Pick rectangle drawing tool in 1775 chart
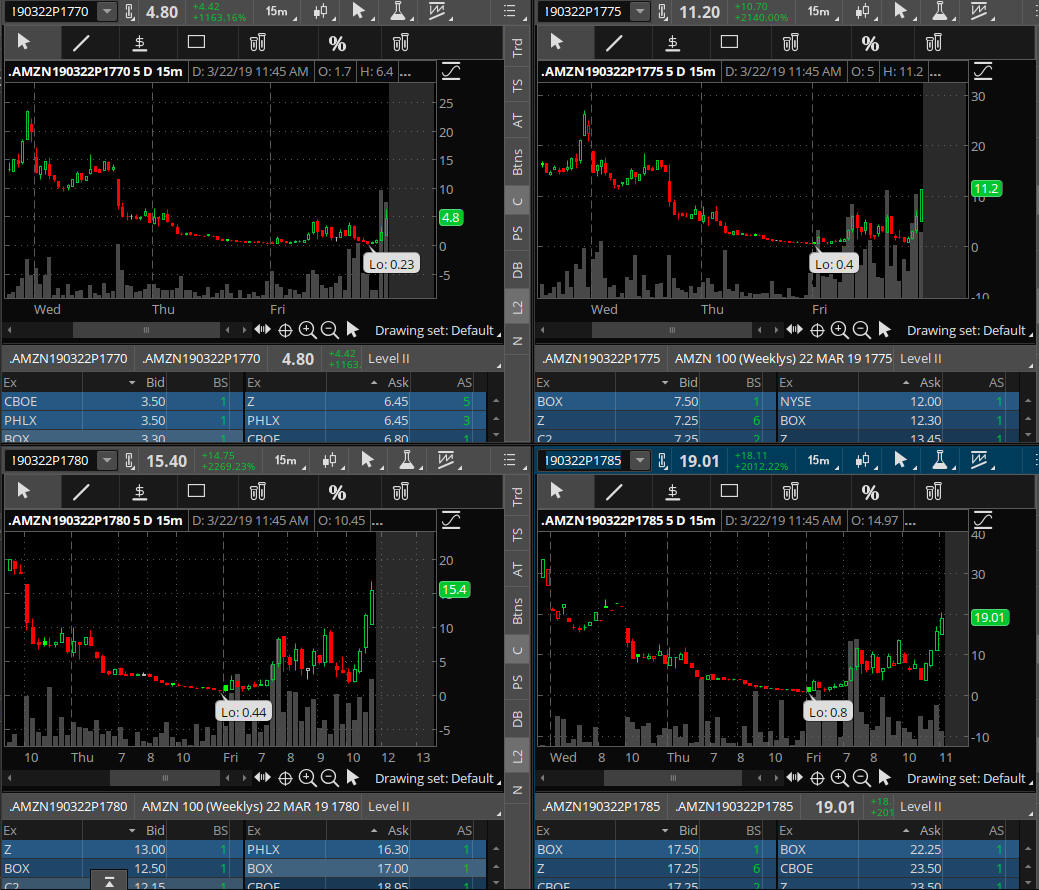 click(x=729, y=42)
